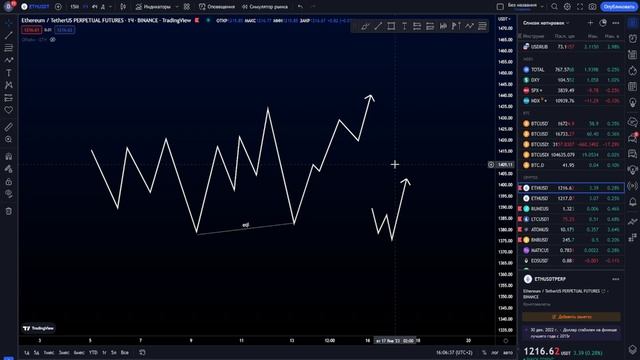This screenshot has height=360, width=640.
Task: Toggle percent scale at bottom right
Action: click(x=484, y=352)
